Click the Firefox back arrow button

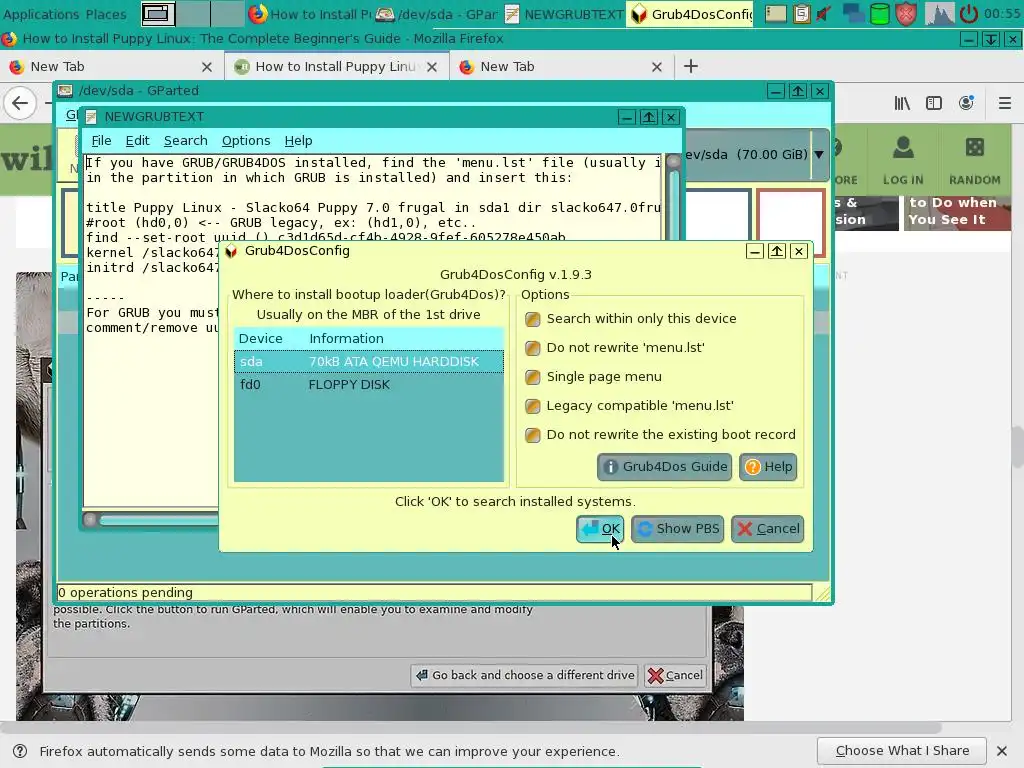[x=20, y=103]
